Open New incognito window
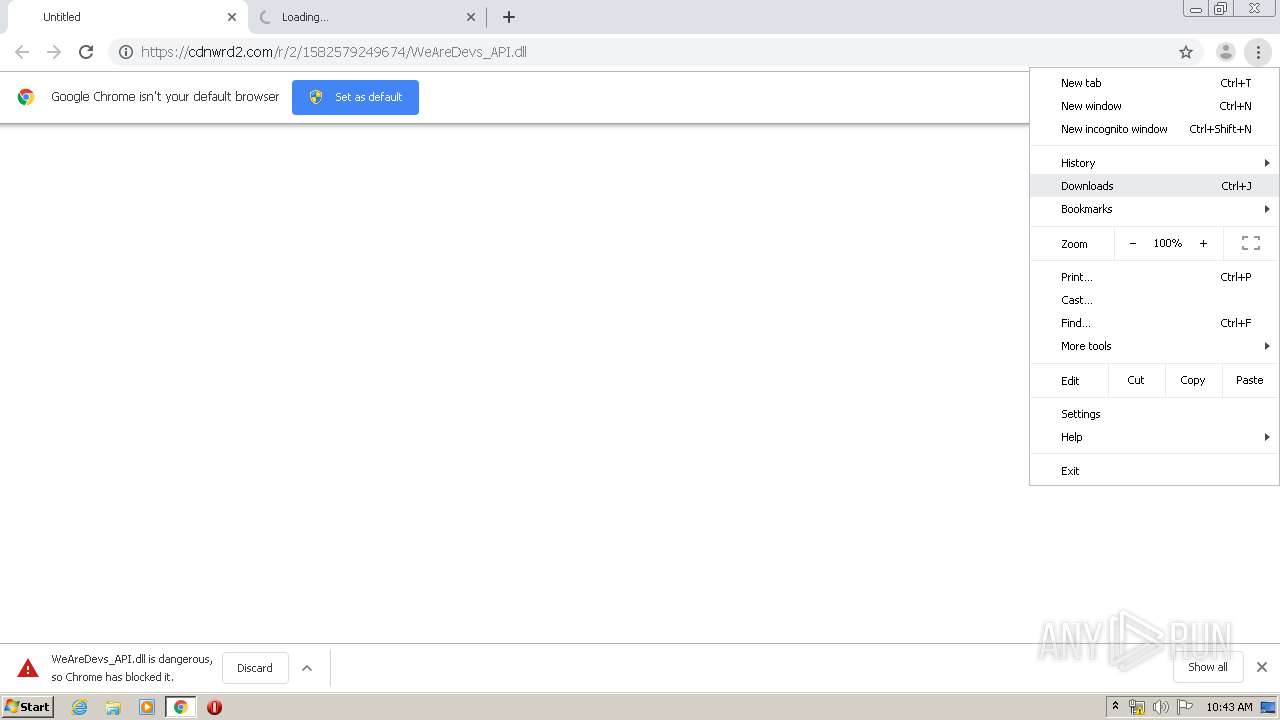 click(x=1154, y=129)
